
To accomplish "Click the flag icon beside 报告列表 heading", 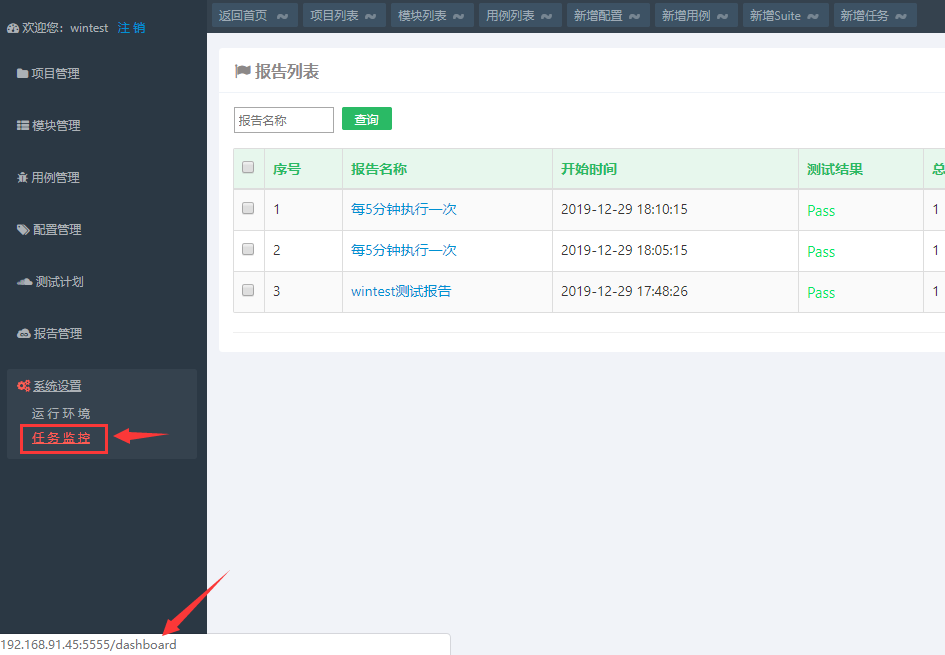I will [242, 72].
